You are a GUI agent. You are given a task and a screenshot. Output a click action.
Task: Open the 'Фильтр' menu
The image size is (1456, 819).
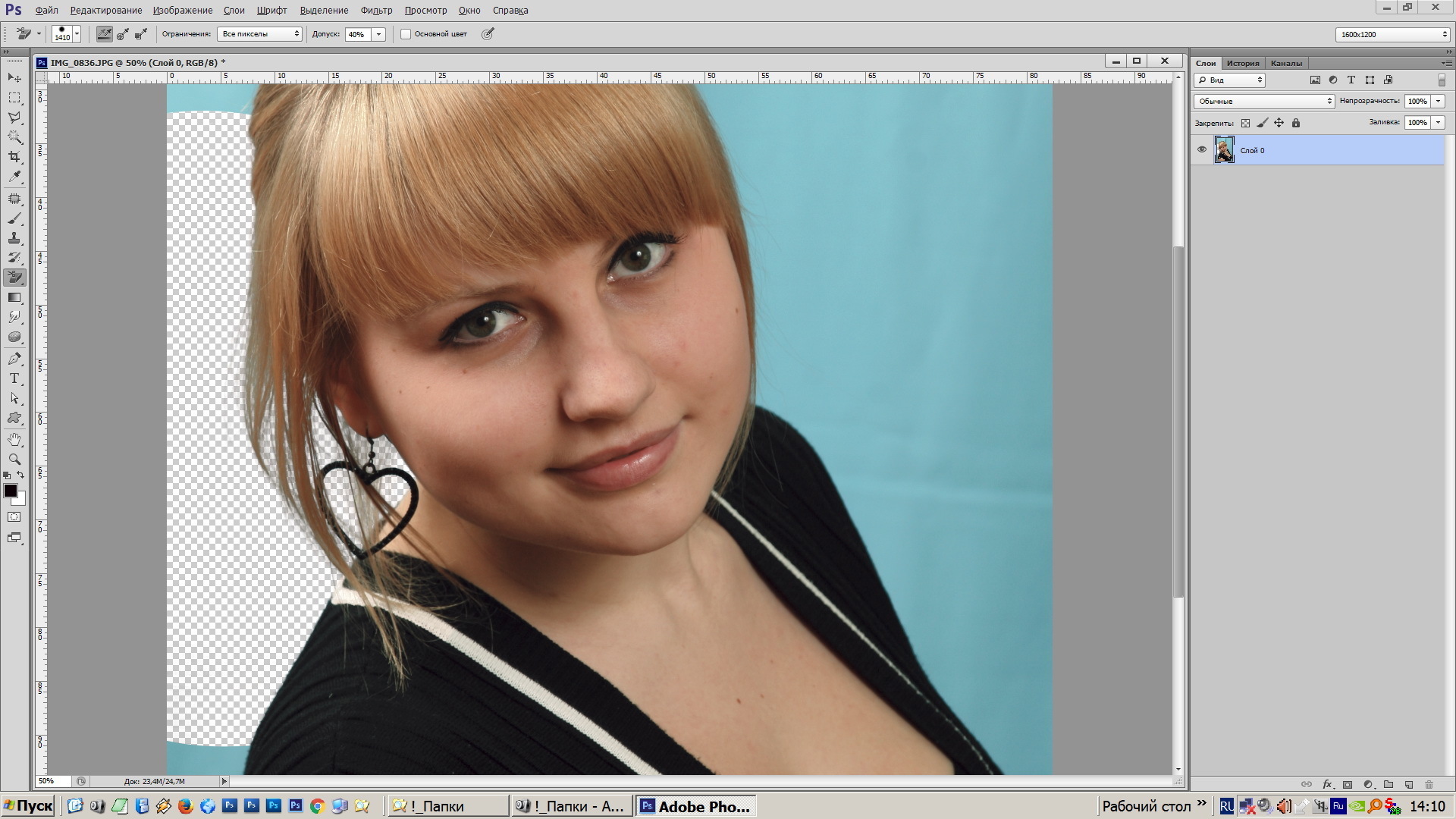pos(376,10)
